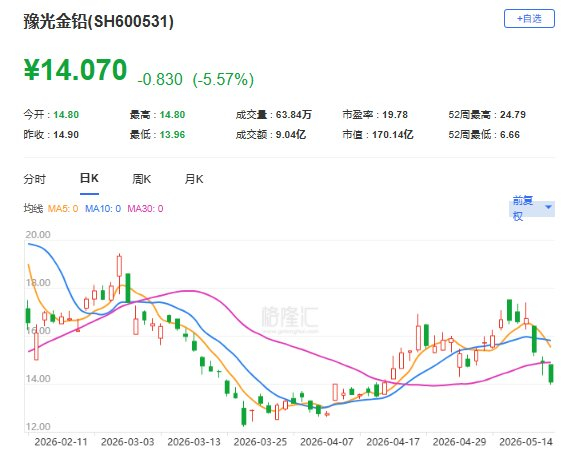
Task: Expand the 前复权 dropdown
Action: pyautogui.click(x=532, y=209)
